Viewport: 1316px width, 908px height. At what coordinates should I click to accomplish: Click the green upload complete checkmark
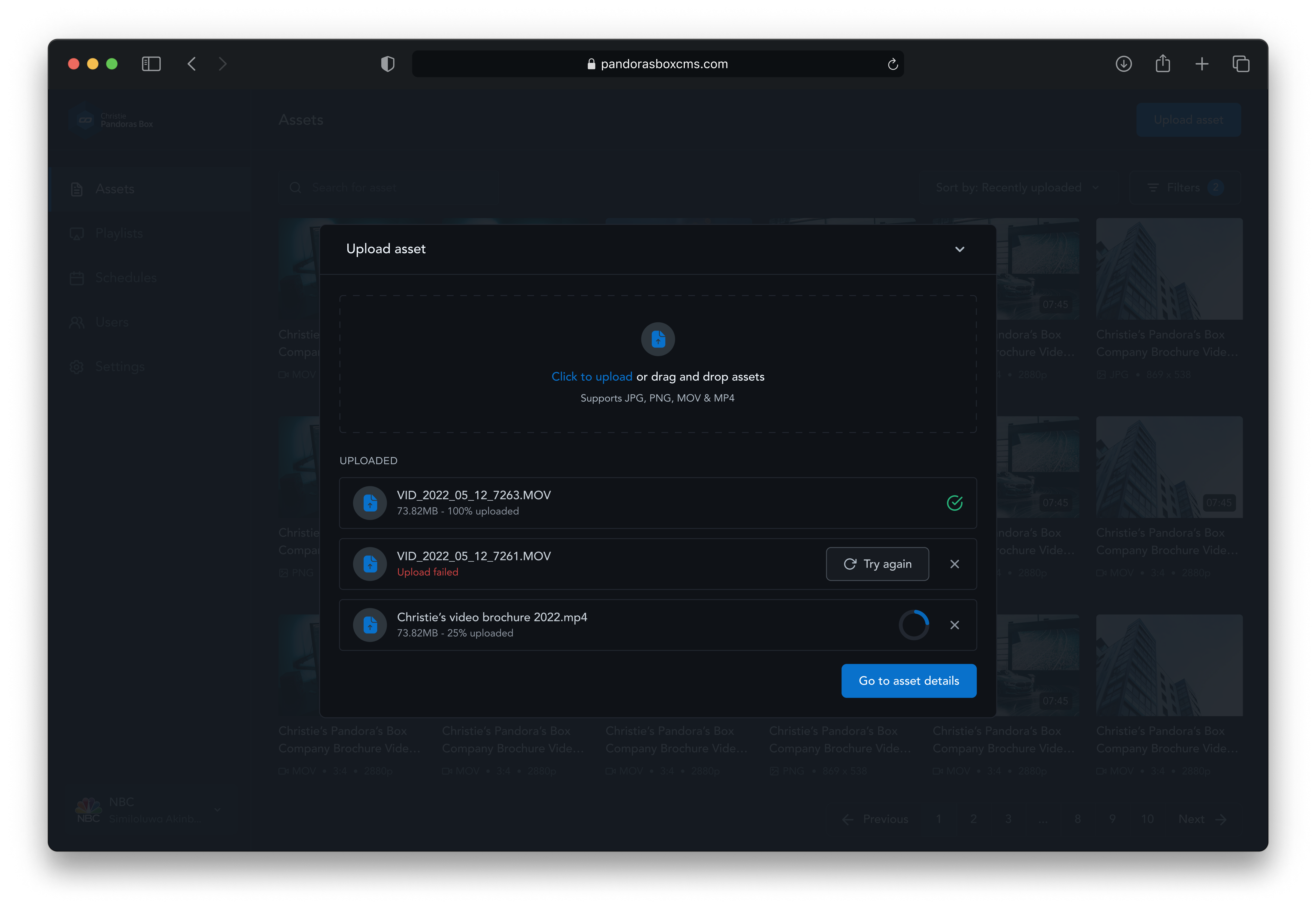tap(955, 503)
